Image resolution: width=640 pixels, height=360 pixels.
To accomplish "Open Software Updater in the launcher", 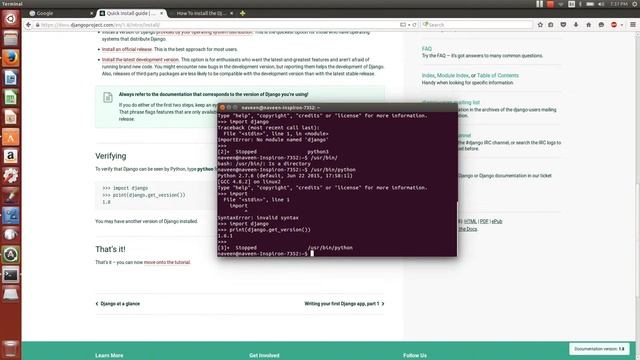I will pyautogui.click(x=11, y=255).
